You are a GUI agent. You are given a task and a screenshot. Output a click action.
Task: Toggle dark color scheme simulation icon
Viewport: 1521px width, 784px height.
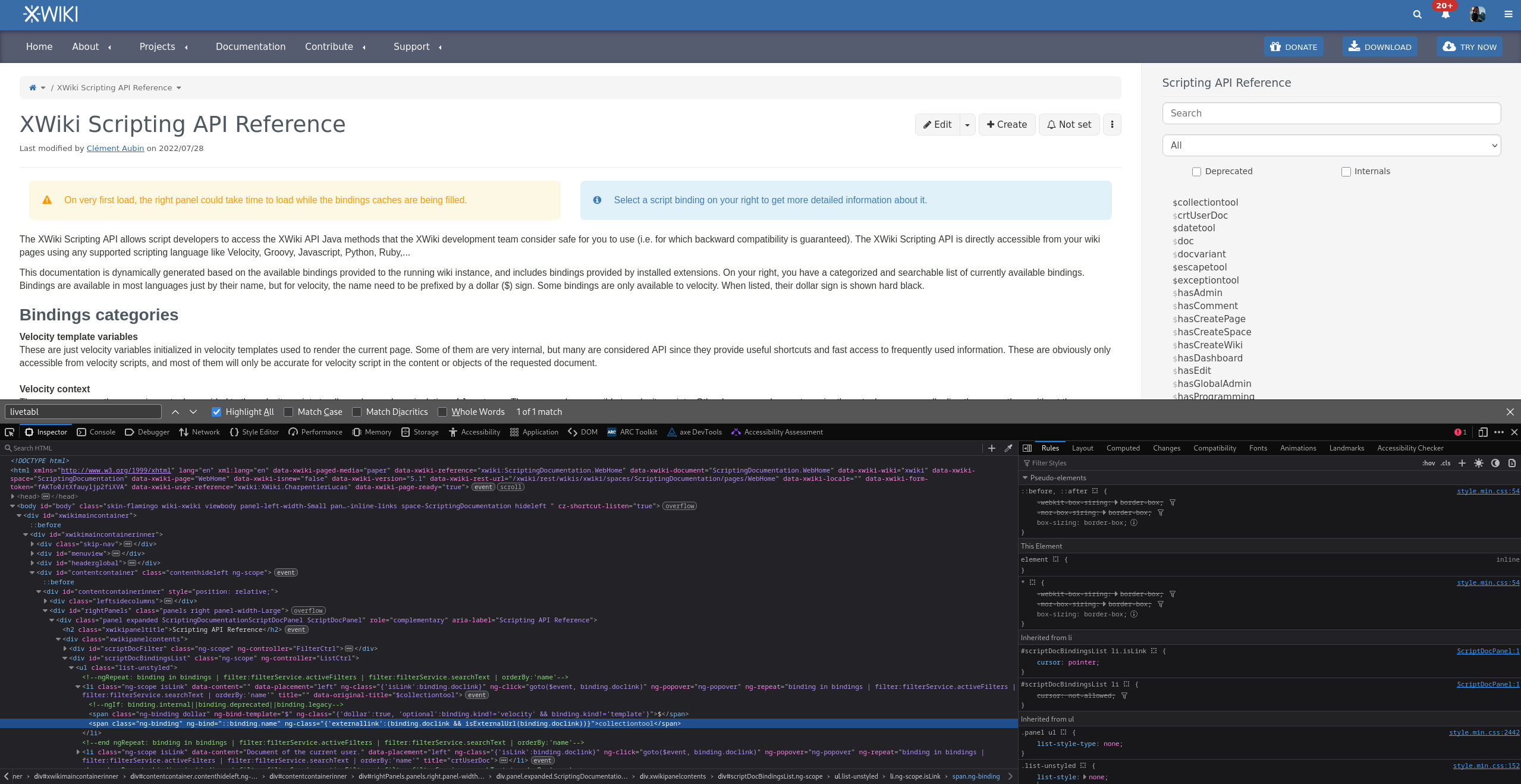1495,463
